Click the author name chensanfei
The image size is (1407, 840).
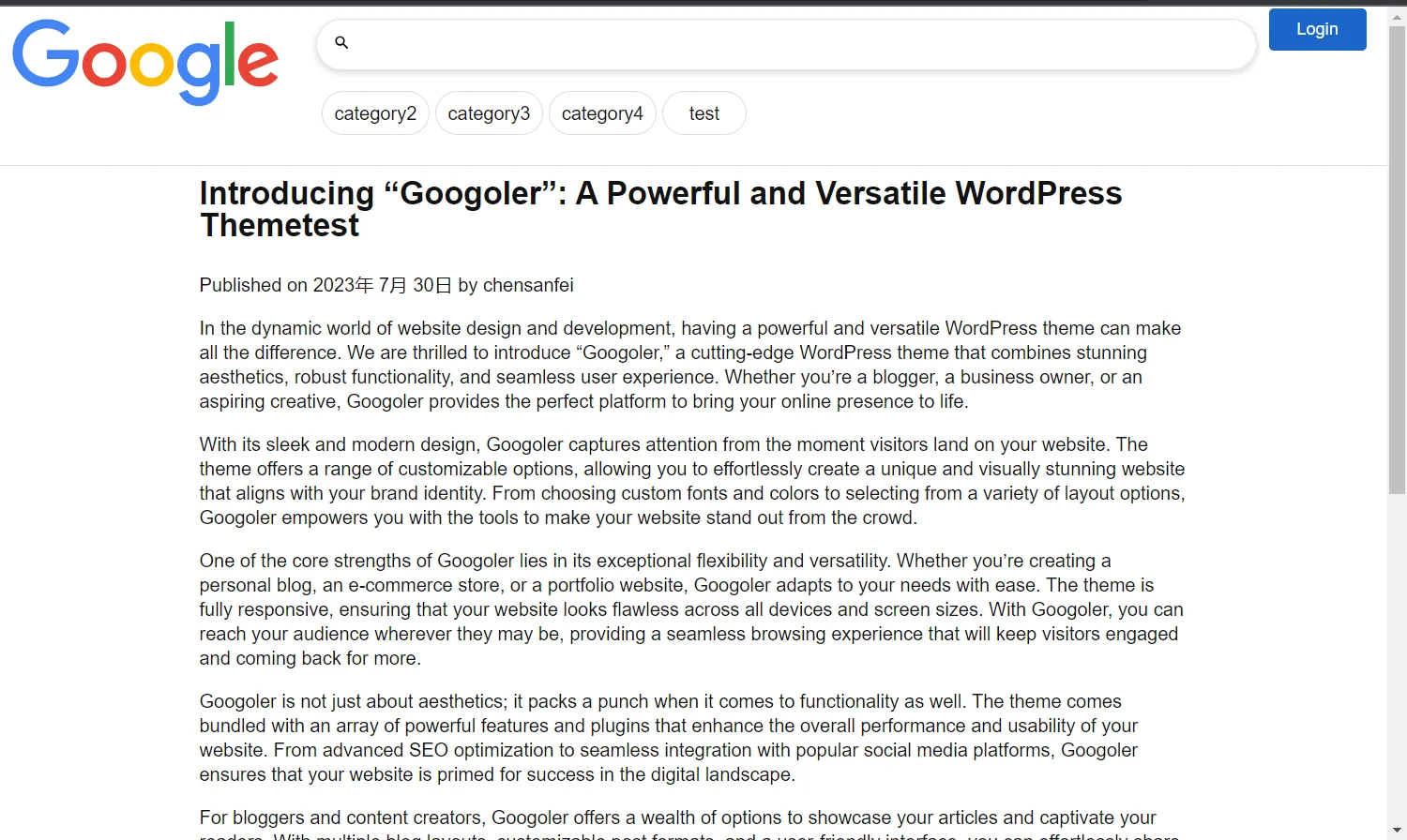(528, 285)
